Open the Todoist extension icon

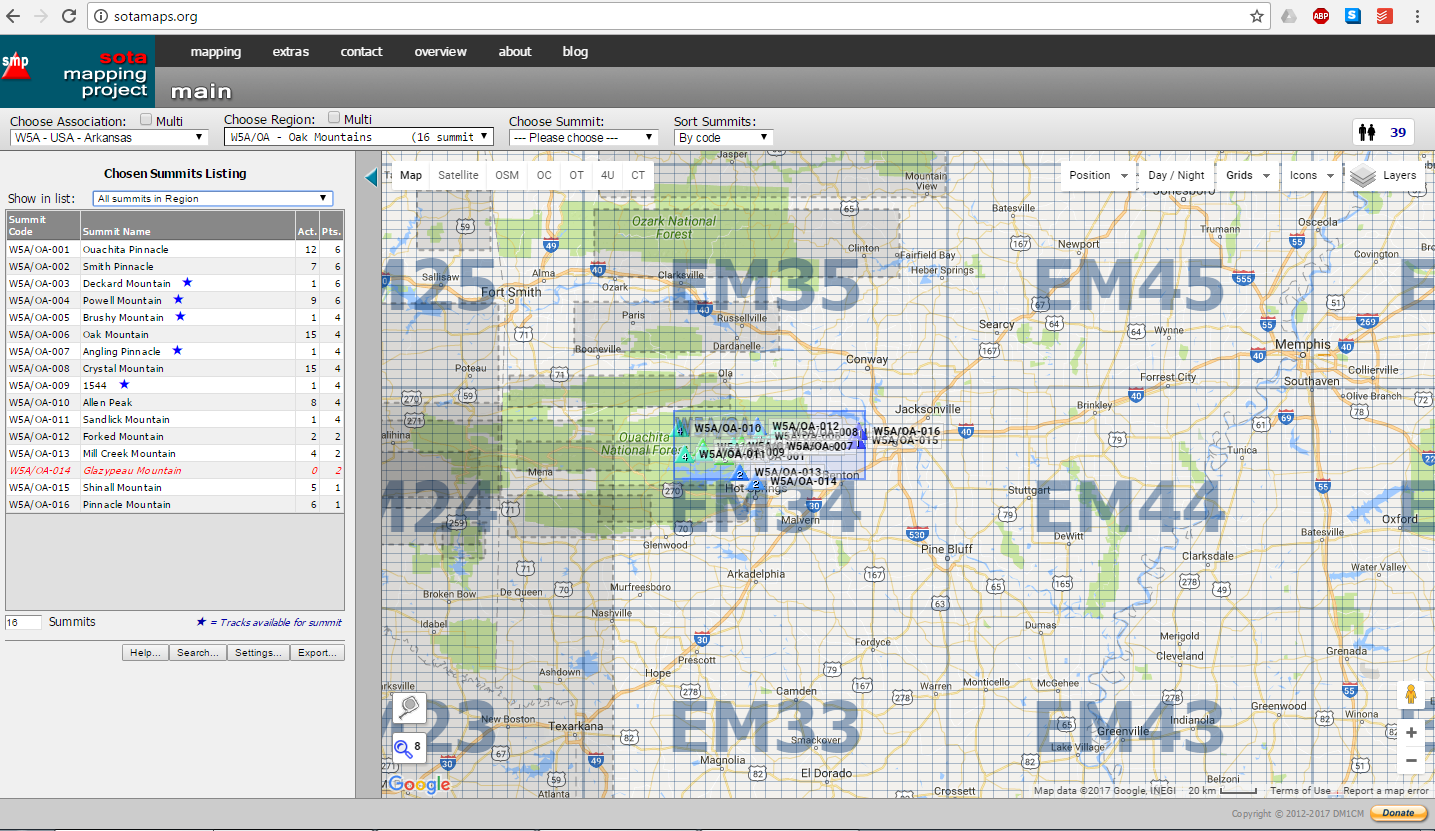point(1384,16)
